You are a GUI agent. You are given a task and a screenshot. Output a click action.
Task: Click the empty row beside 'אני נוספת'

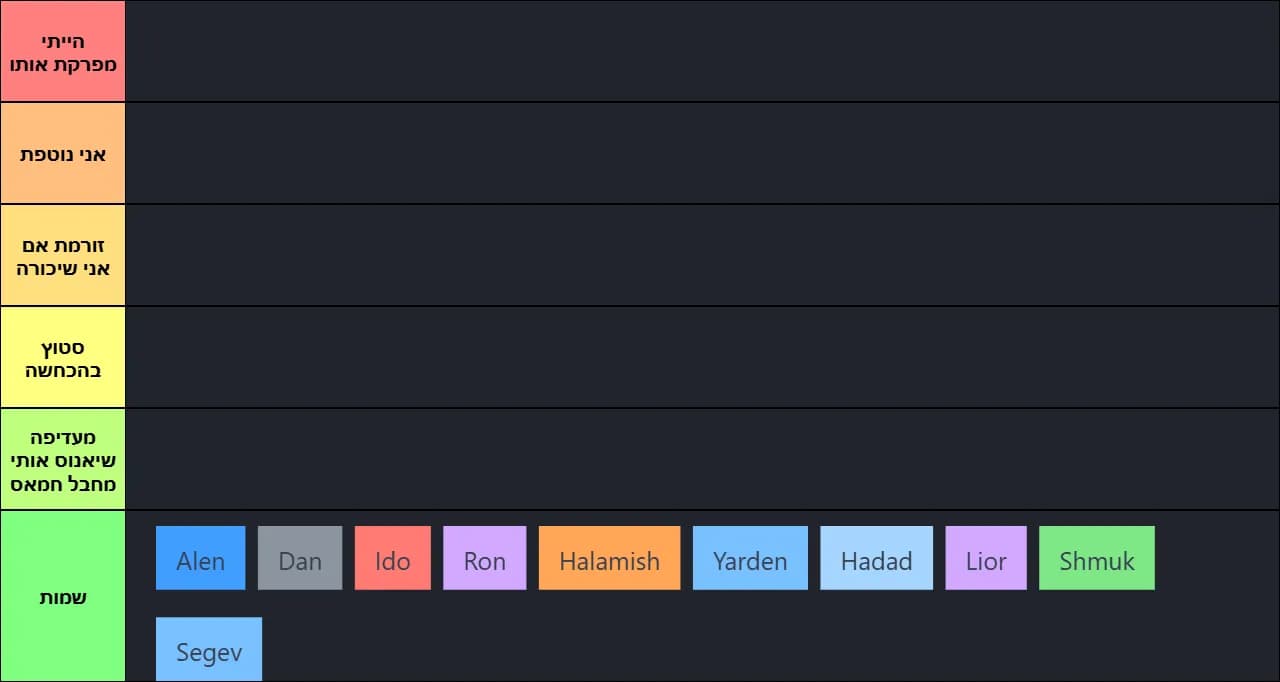(700, 154)
